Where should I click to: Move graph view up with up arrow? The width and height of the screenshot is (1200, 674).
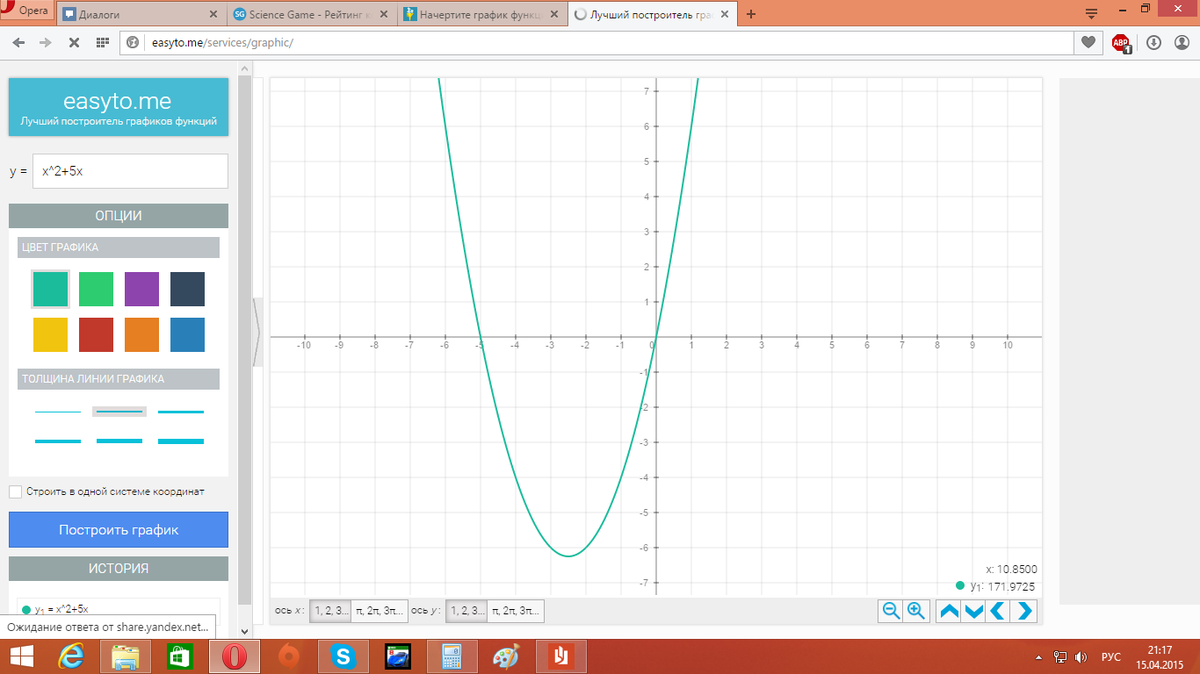pos(949,610)
